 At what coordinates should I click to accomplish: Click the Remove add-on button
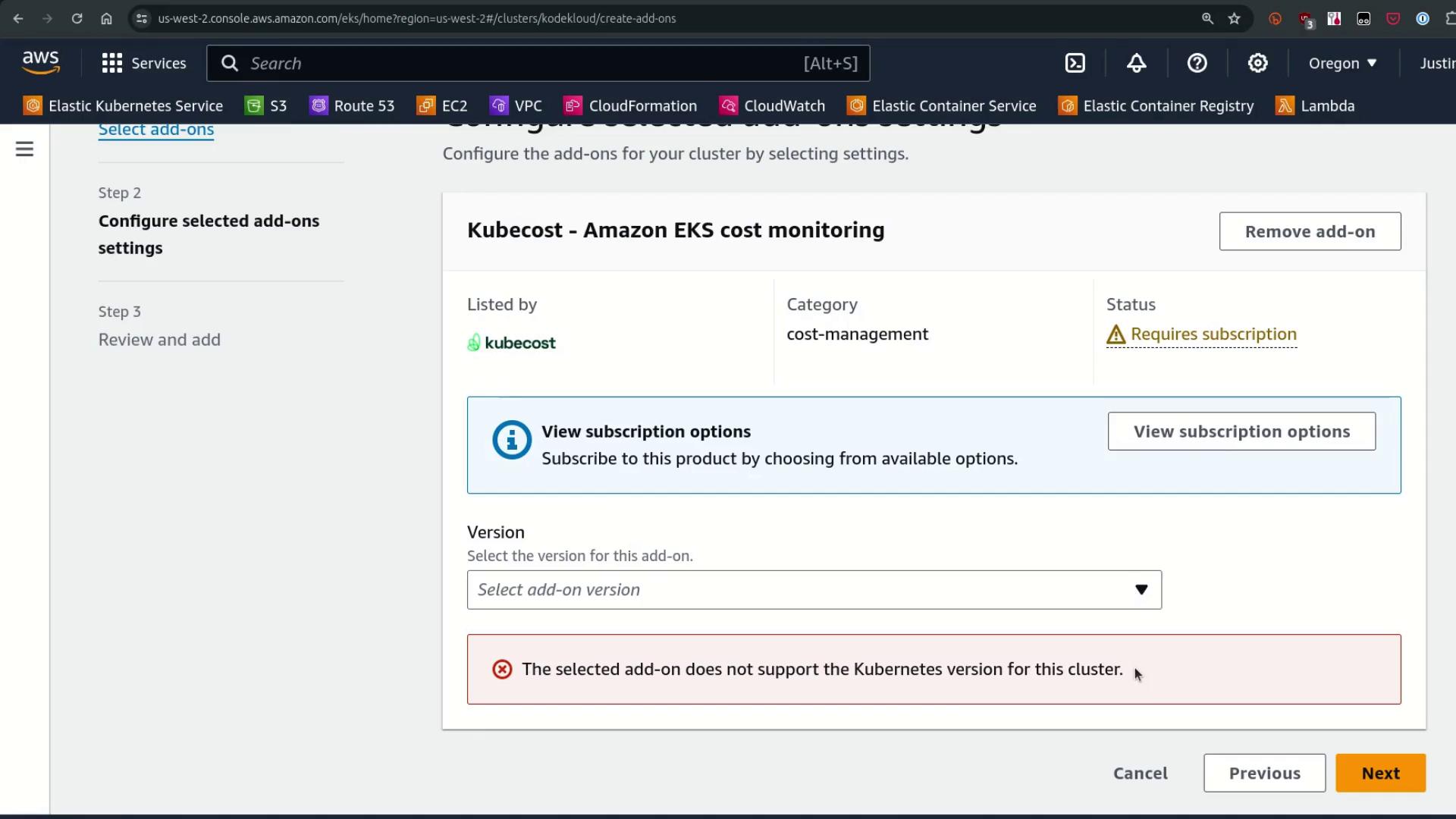click(1310, 231)
